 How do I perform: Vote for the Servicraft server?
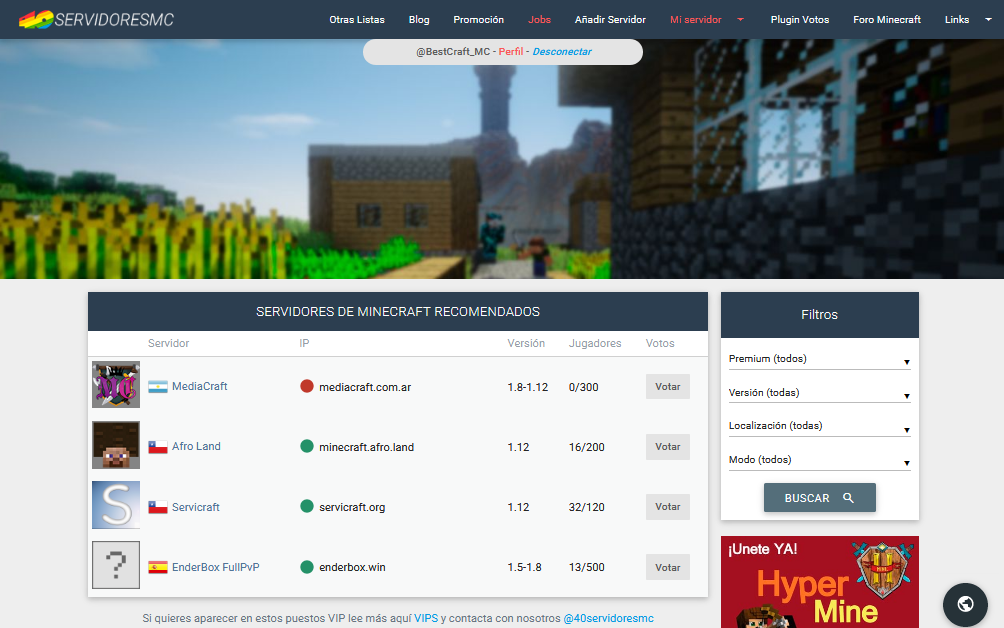pos(667,507)
